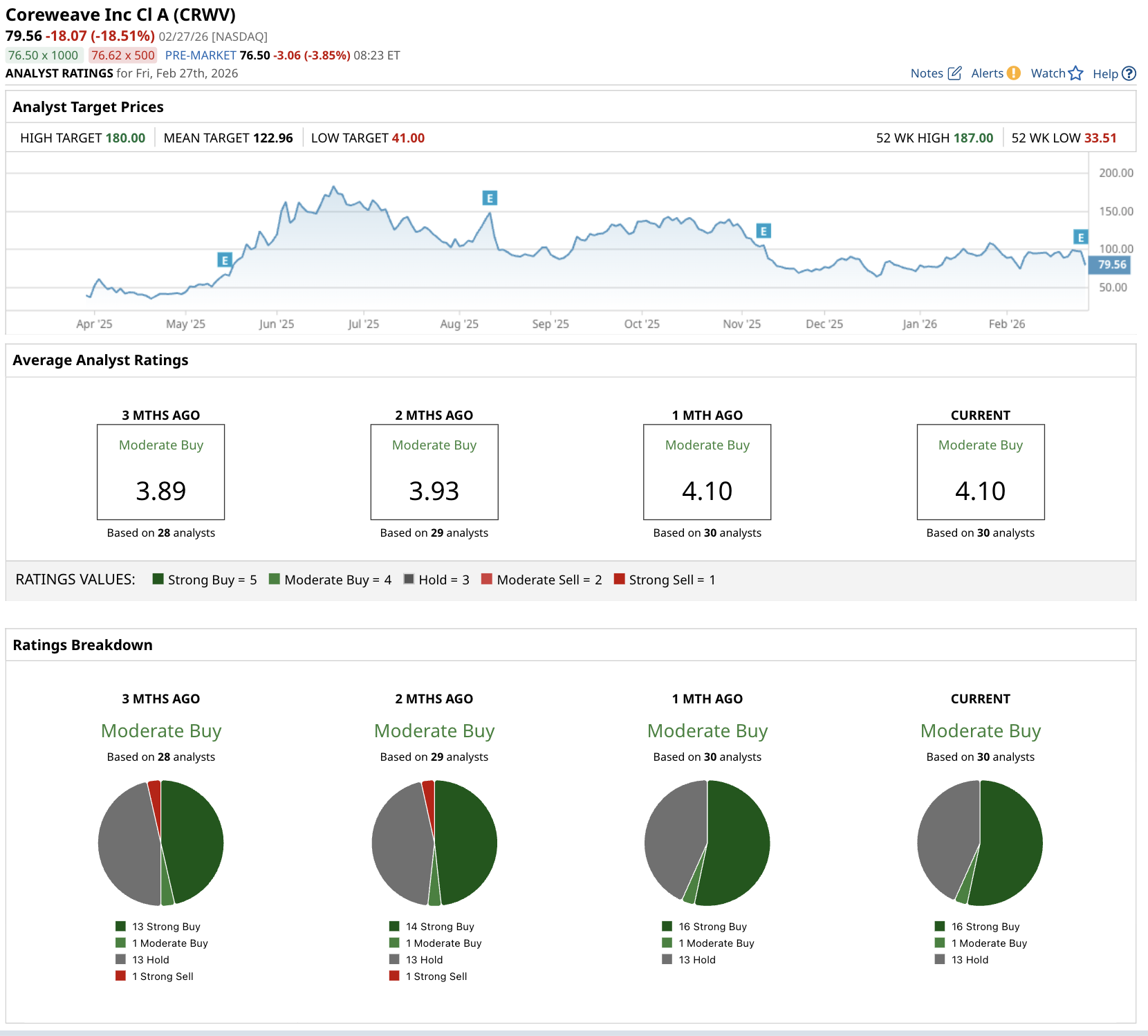Screen dimensions: 1148x1036
Task: Click the Notes link
Action: [x=927, y=73]
